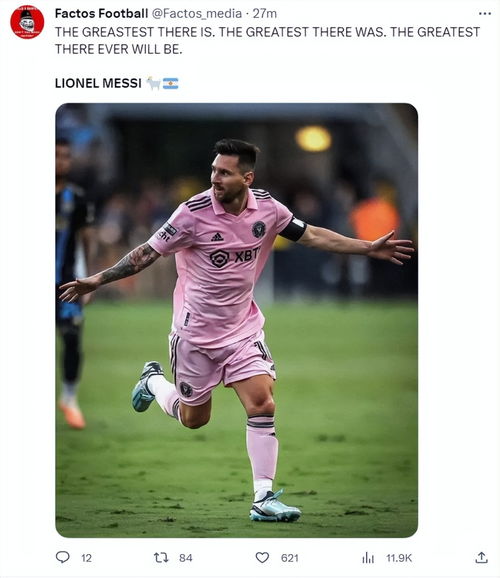The height and width of the screenshot is (578, 500).
Task: Click the reply speech bubble icon
Action: 62,557
